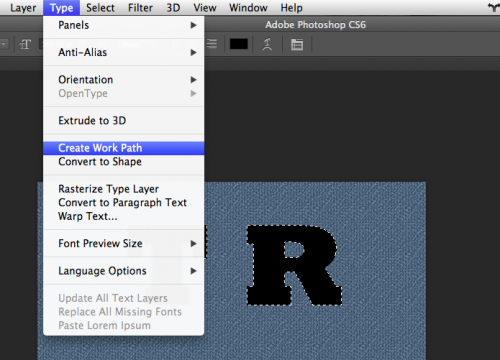This screenshot has width=500, height=360.
Task: Choose Rasterize Type Layer
Action: coord(124,189)
